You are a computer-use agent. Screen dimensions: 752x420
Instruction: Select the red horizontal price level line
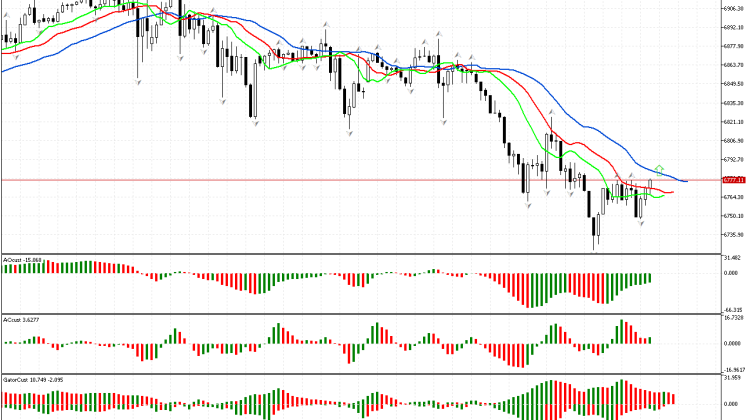300,180
